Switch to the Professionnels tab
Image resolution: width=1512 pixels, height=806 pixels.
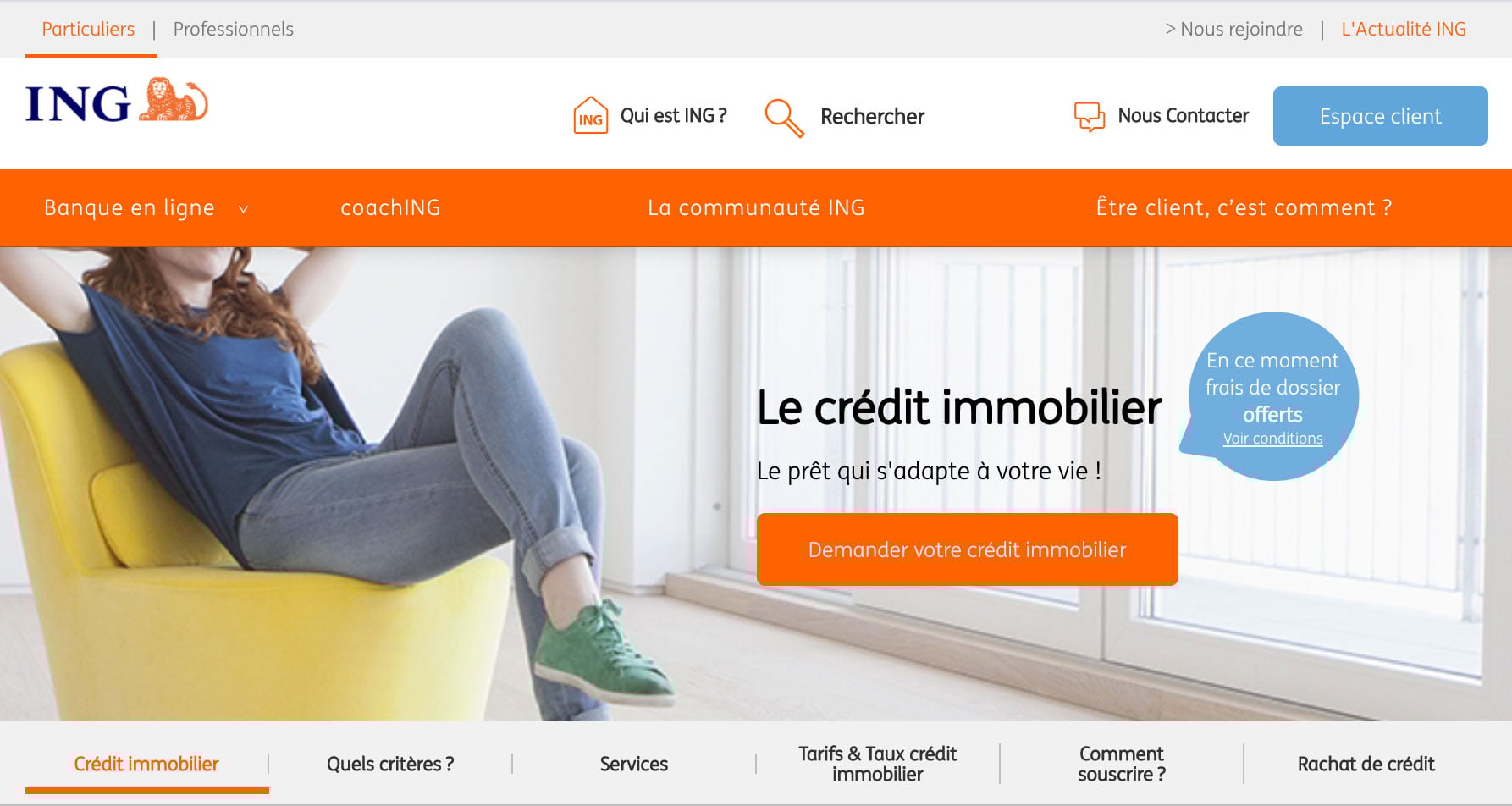point(234,29)
